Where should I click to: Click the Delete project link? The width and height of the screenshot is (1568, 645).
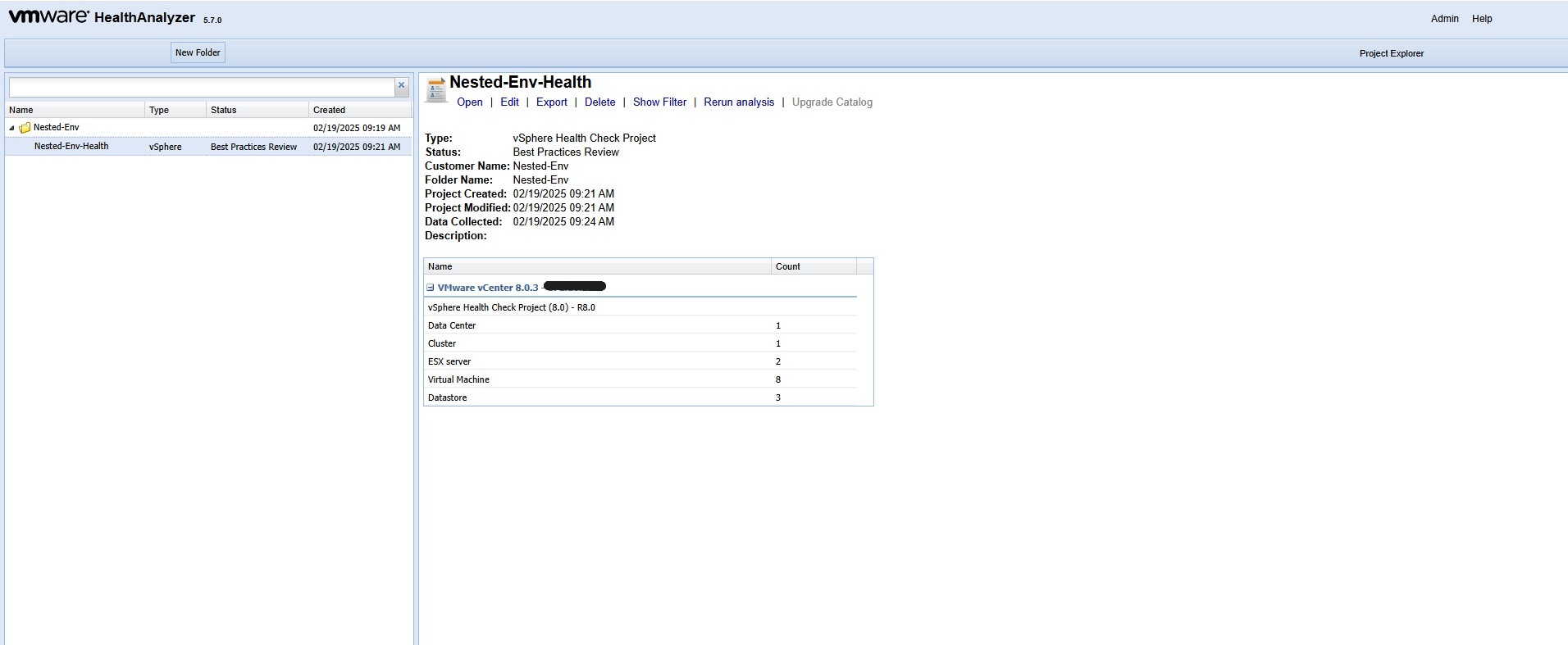(x=600, y=102)
